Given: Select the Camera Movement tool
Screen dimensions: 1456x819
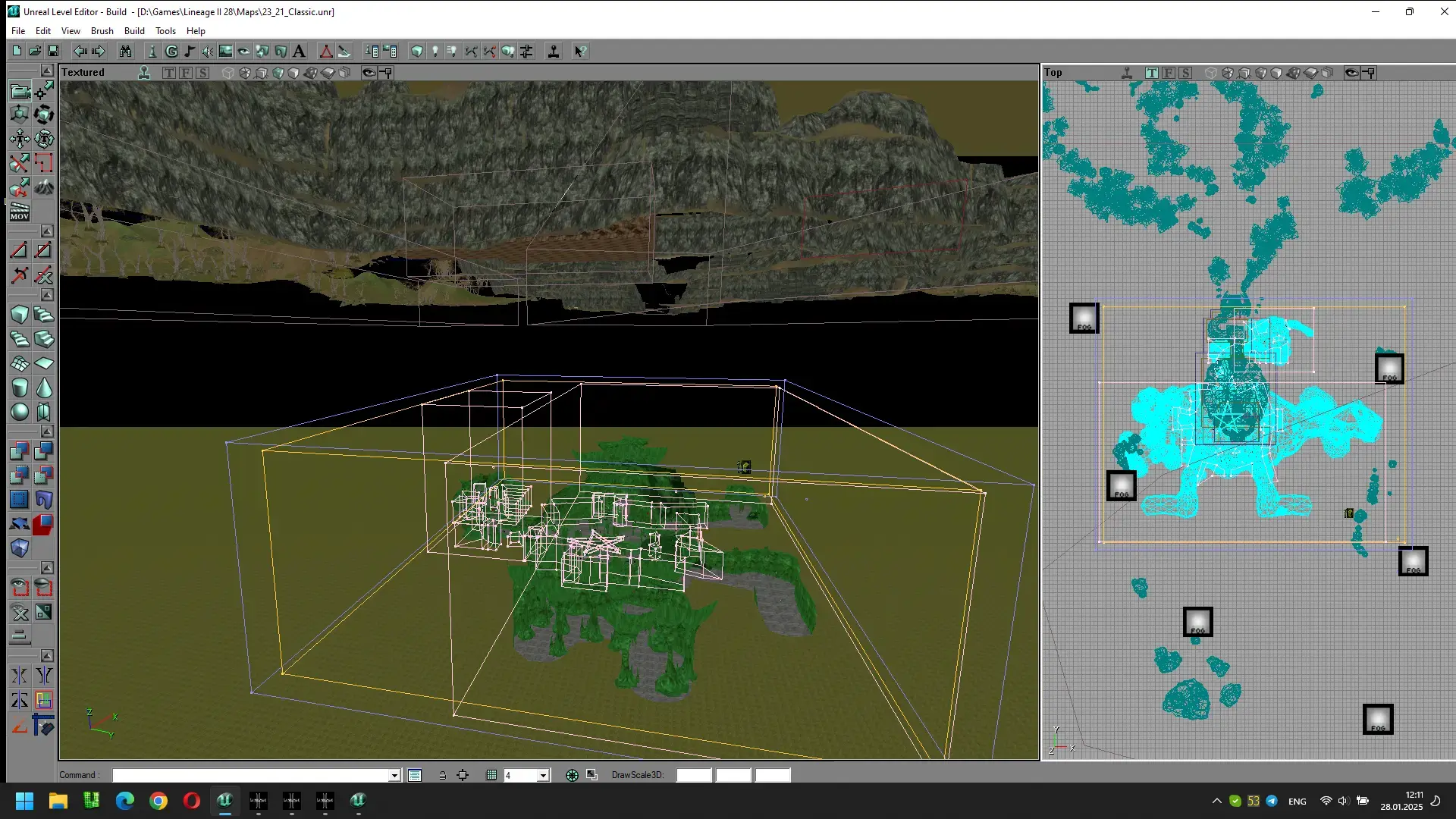Looking at the screenshot, I should (20, 92).
